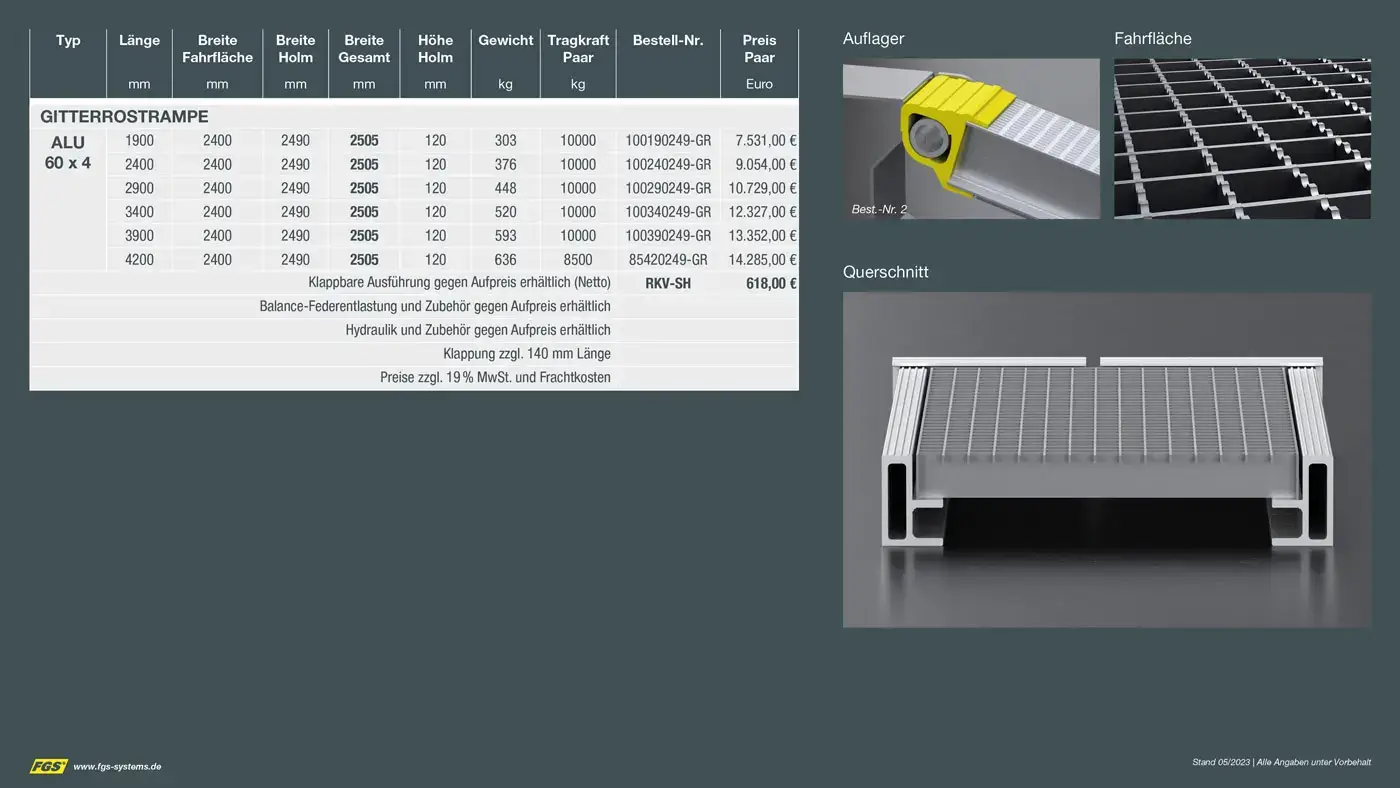Click the Typ column header
This screenshot has height=788, width=1400.
pos(68,41)
